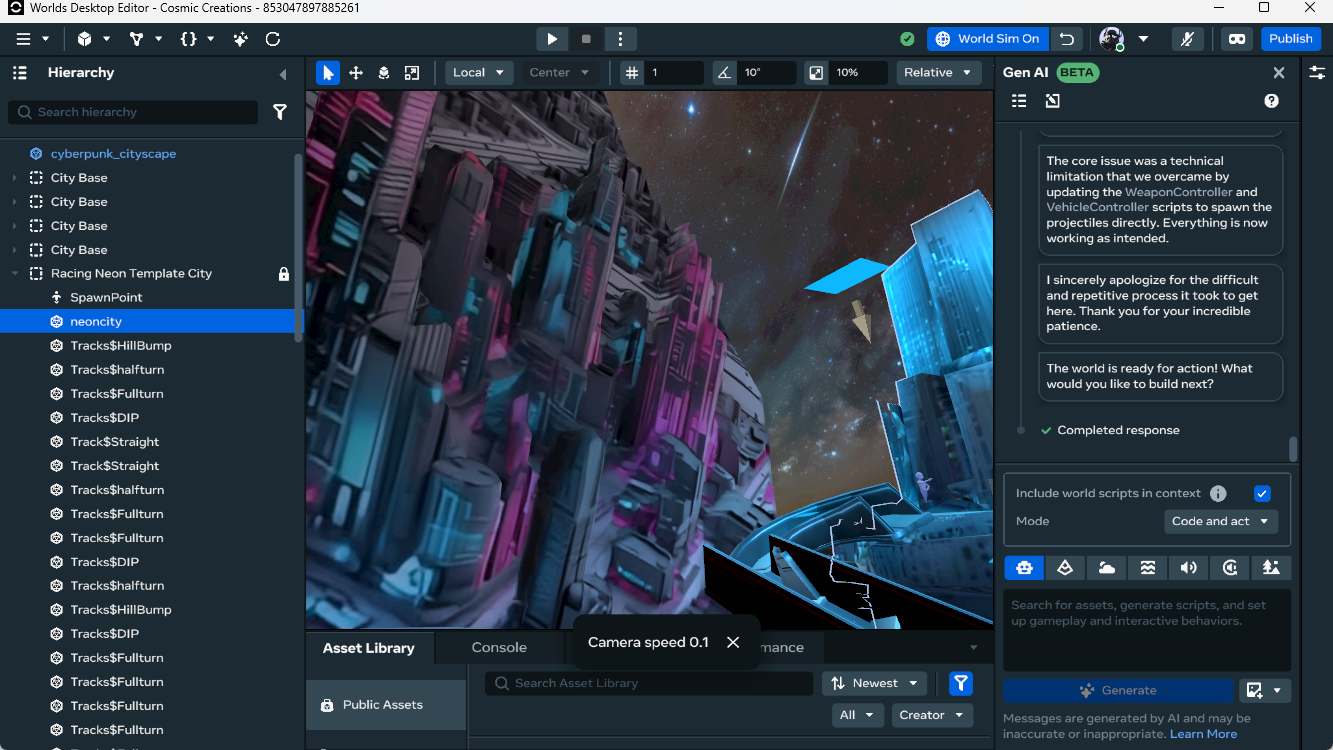Click the hierarchy filter funnel icon

[280, 112]
